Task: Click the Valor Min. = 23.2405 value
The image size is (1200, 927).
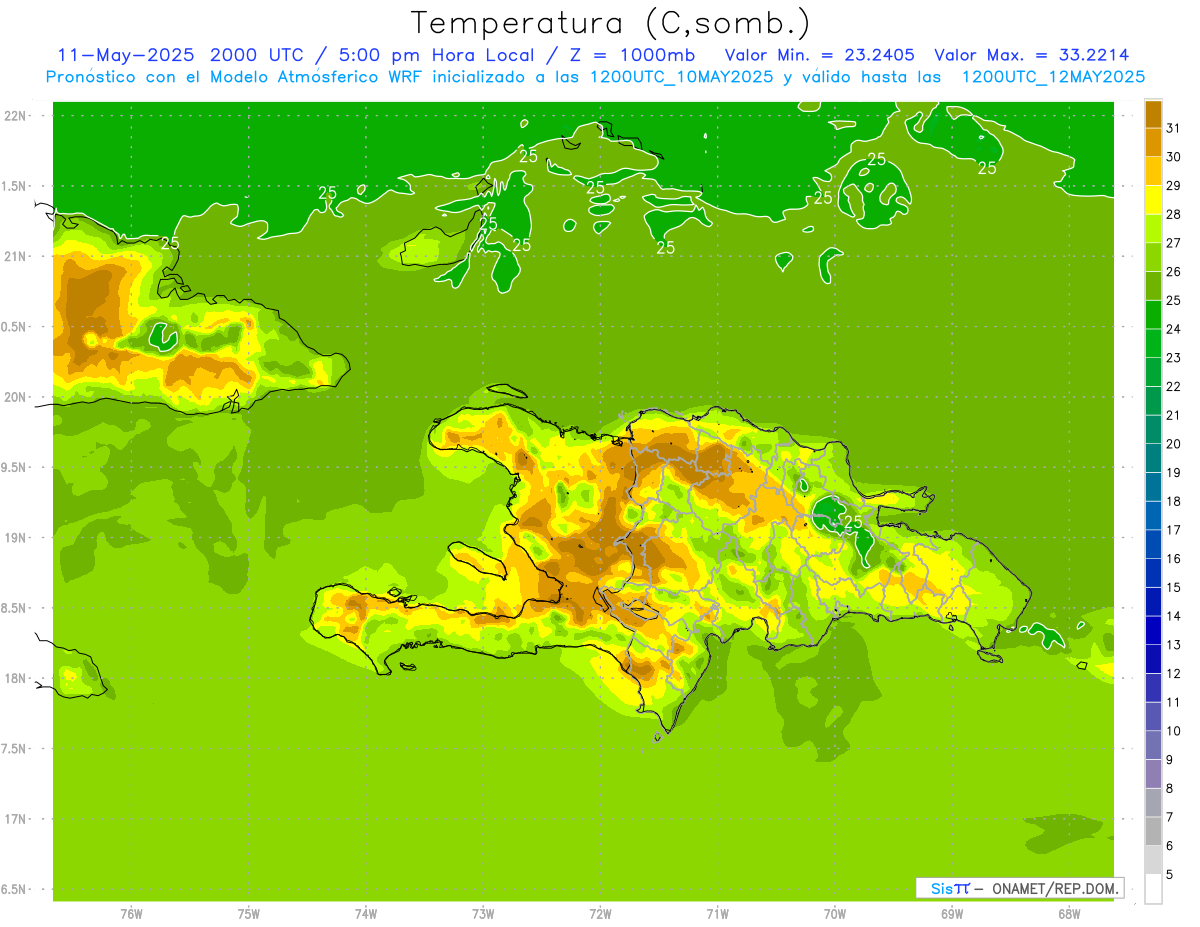Action: tap(820, 55)
